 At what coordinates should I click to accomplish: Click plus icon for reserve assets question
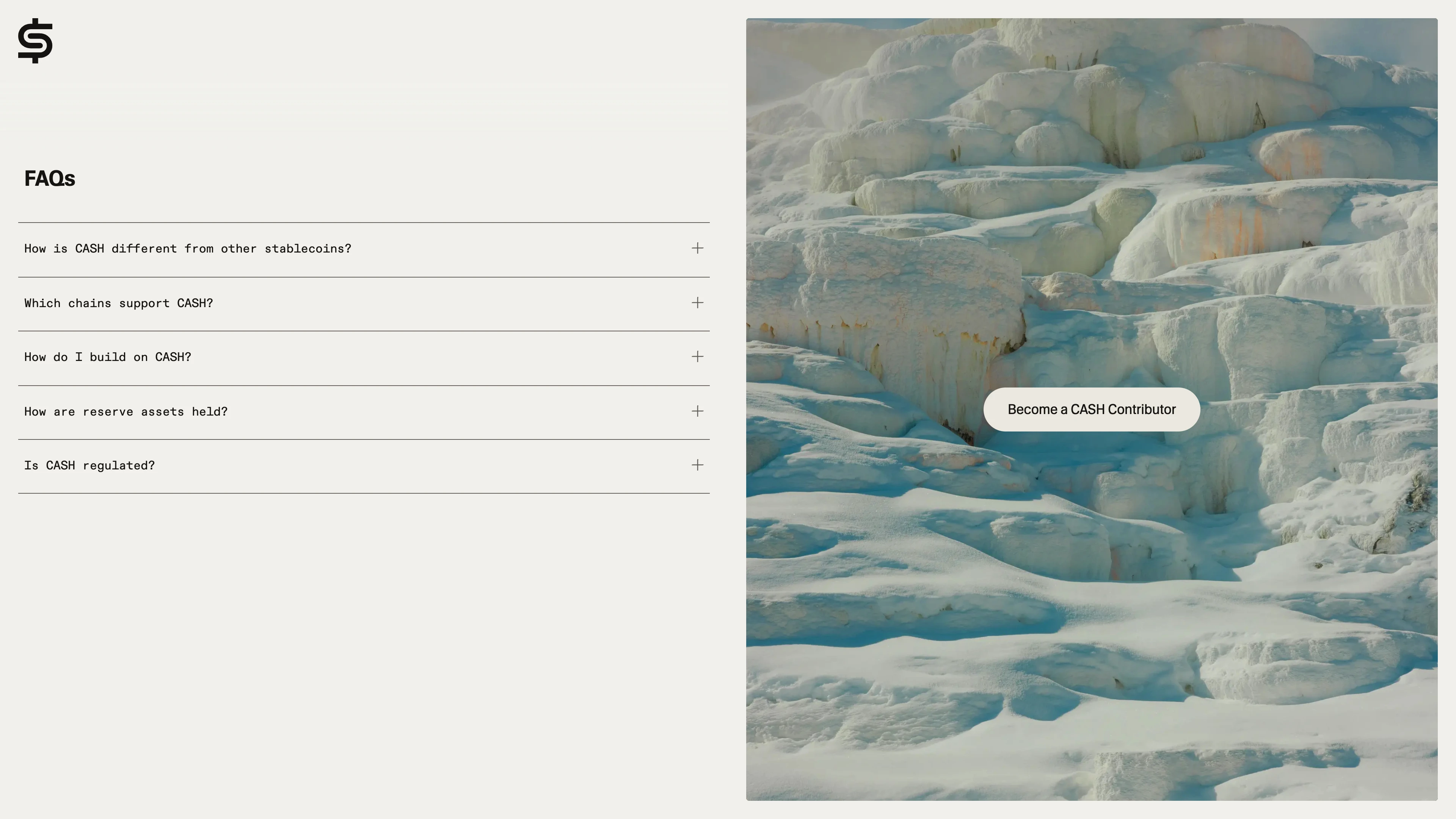tap(698, 411)
